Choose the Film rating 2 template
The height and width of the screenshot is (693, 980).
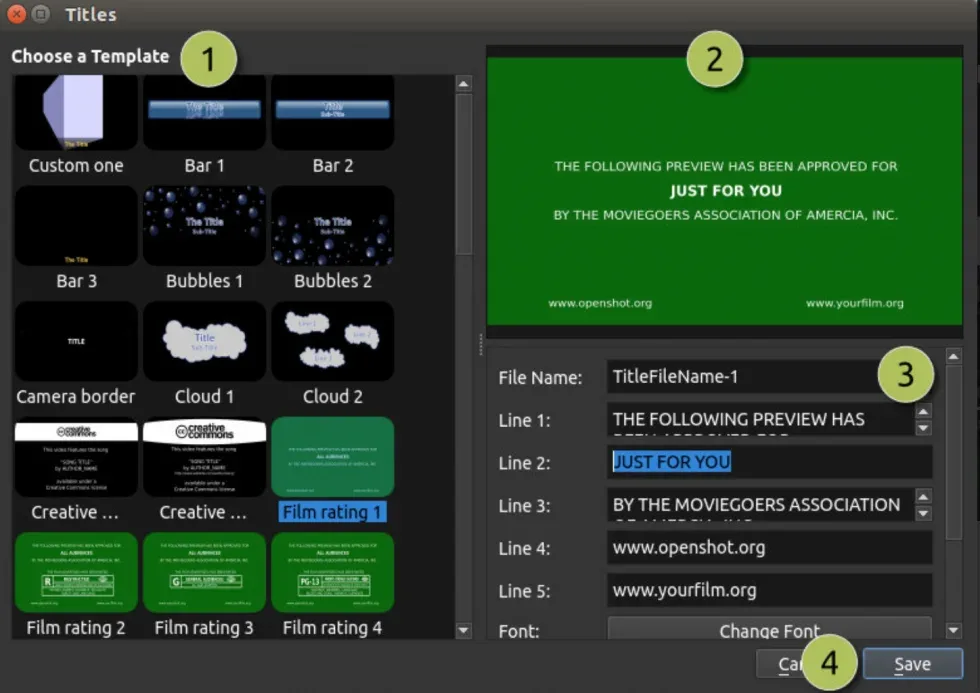pyautogui.click(x=76, y=572)
